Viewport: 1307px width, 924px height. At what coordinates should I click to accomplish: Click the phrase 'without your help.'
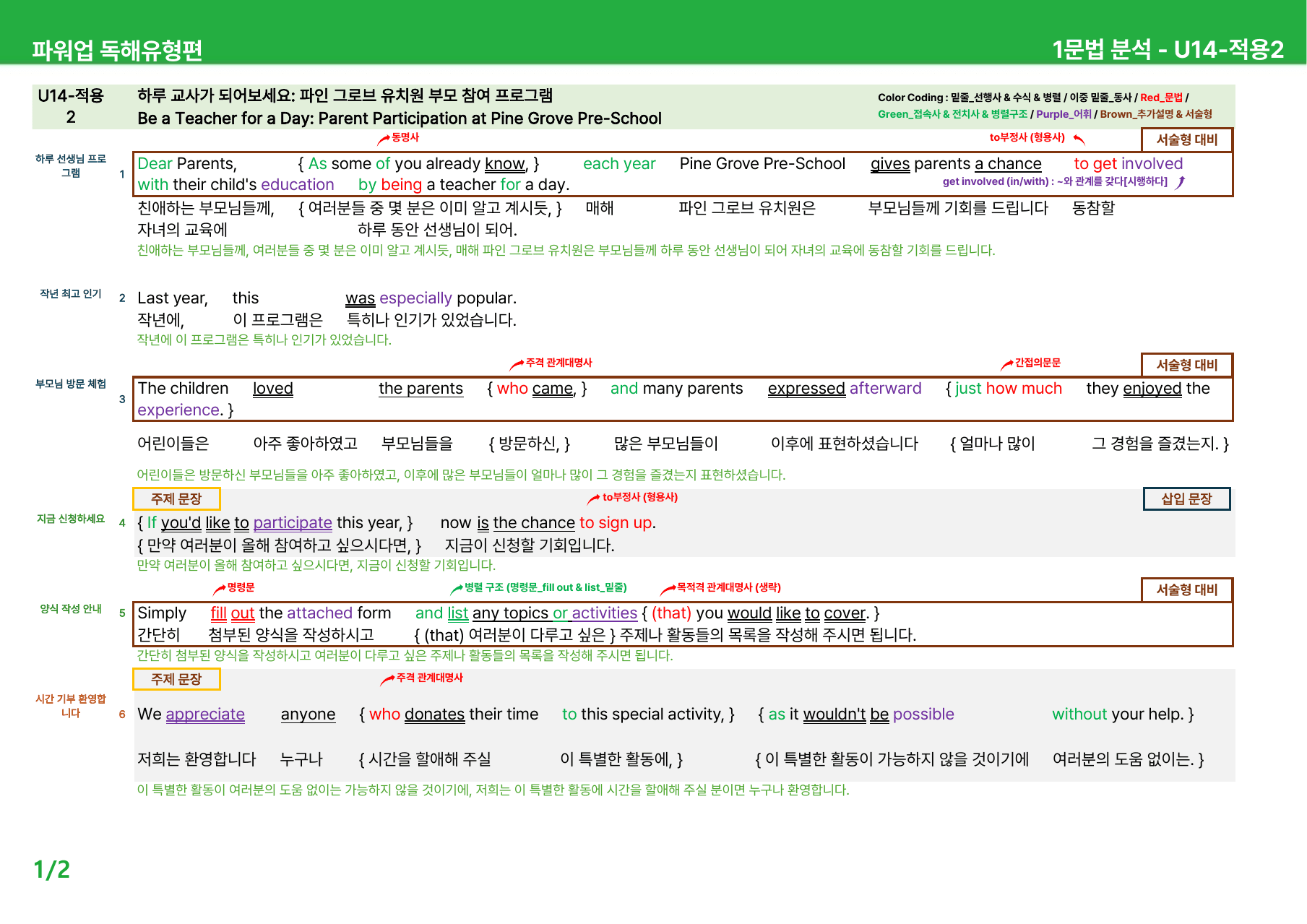tap(1118, 714)
